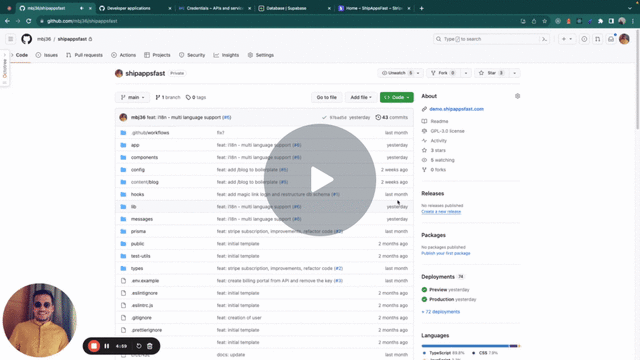
Task: Restart the recording with the redo icon
Action: pyautogui.click(x=139, y=346)
